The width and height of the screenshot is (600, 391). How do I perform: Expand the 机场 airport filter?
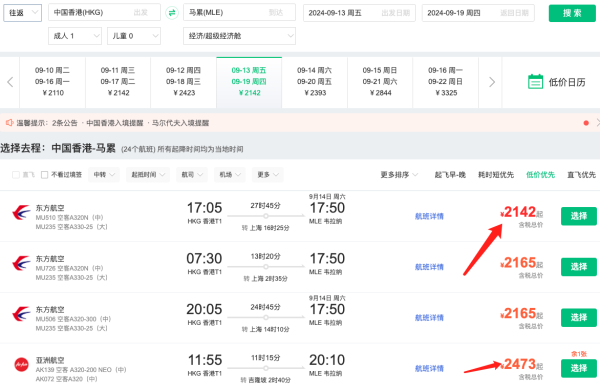(230, 175)
